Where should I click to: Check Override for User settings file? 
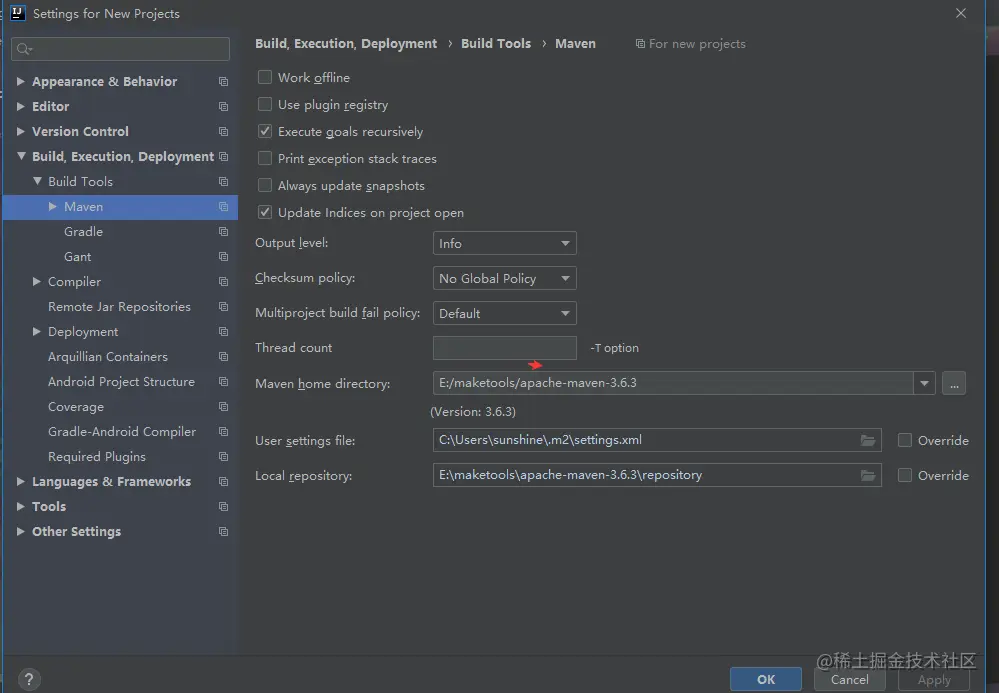(905, 440)
